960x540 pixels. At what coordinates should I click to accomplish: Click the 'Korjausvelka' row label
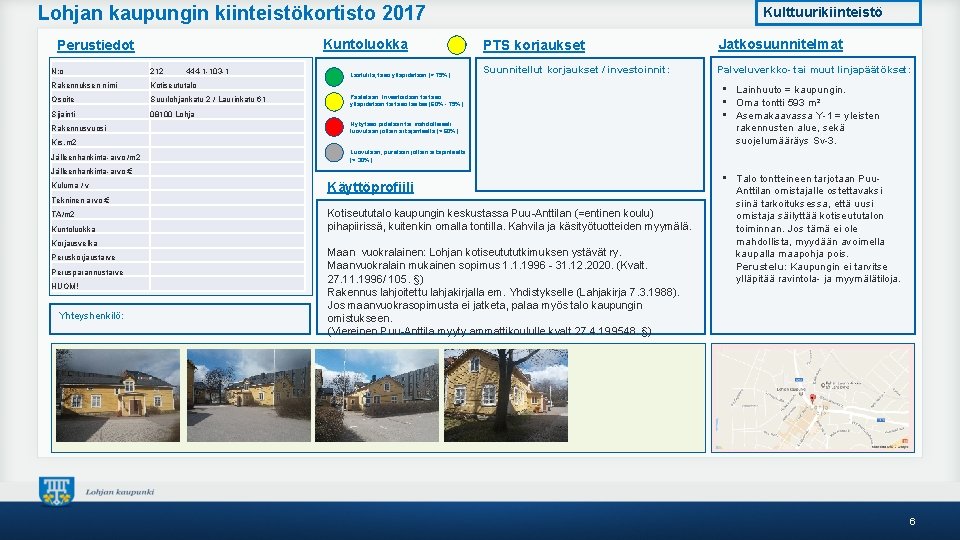tap(75, 243)
